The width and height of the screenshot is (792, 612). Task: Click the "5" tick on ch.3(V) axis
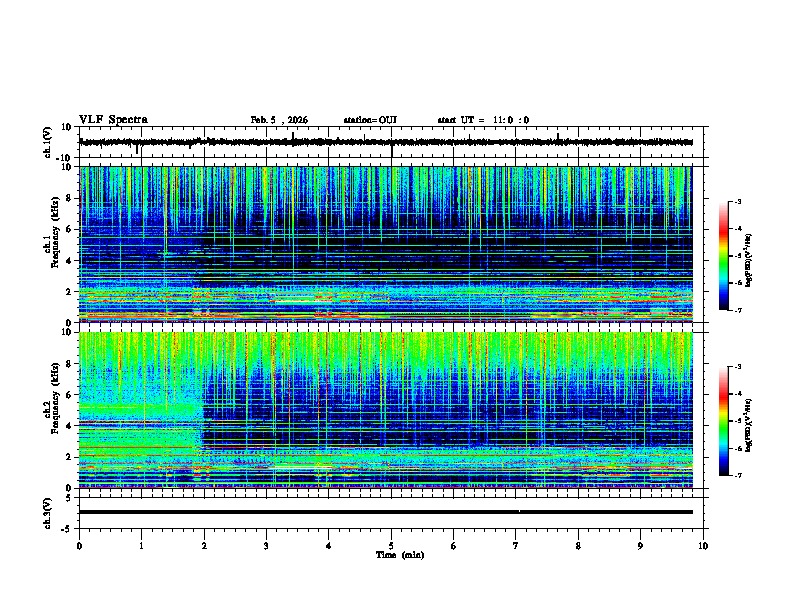click(69, 498)
